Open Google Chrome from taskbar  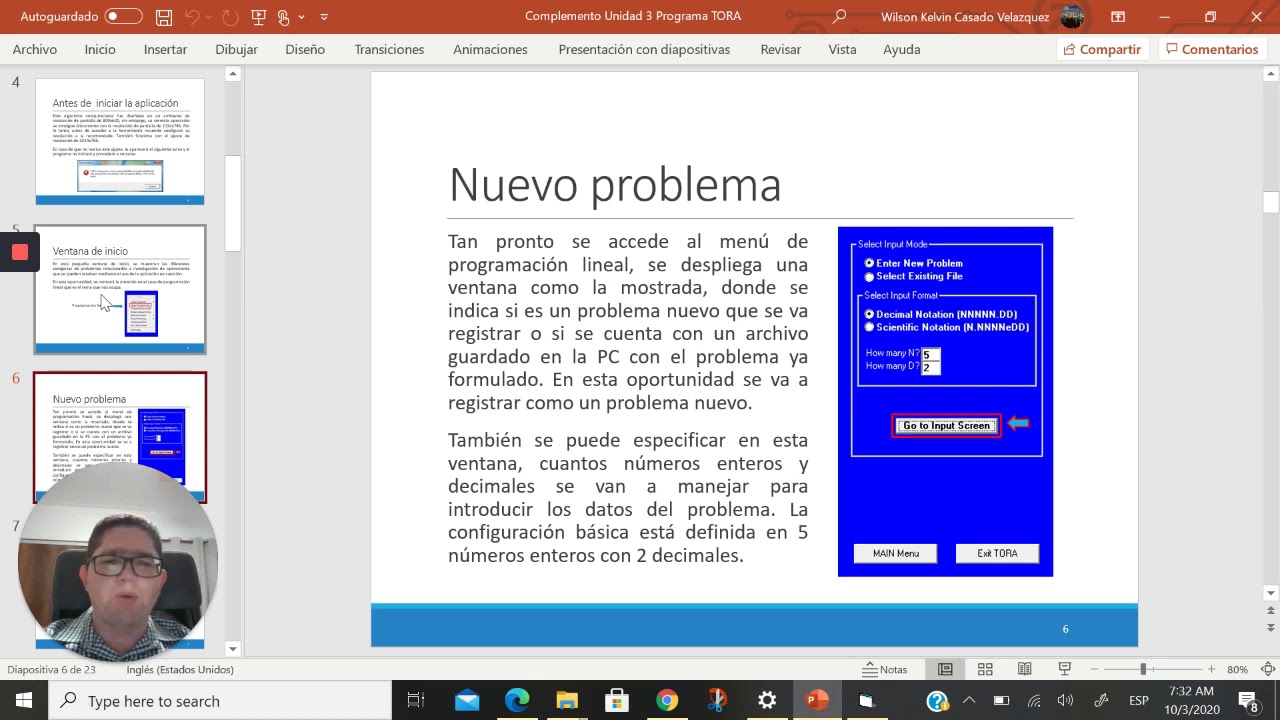tap(667, 700)
